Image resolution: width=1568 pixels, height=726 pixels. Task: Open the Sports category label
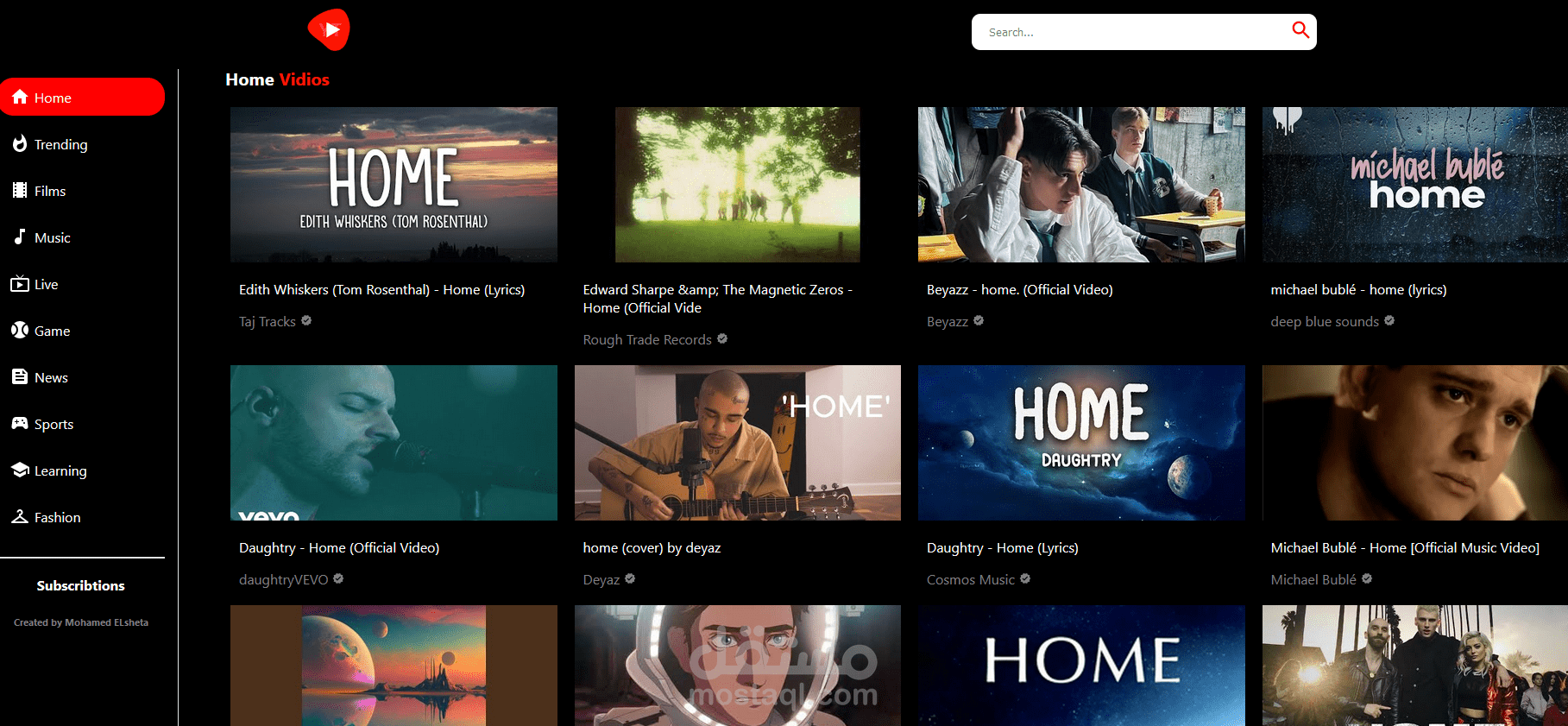54,425
